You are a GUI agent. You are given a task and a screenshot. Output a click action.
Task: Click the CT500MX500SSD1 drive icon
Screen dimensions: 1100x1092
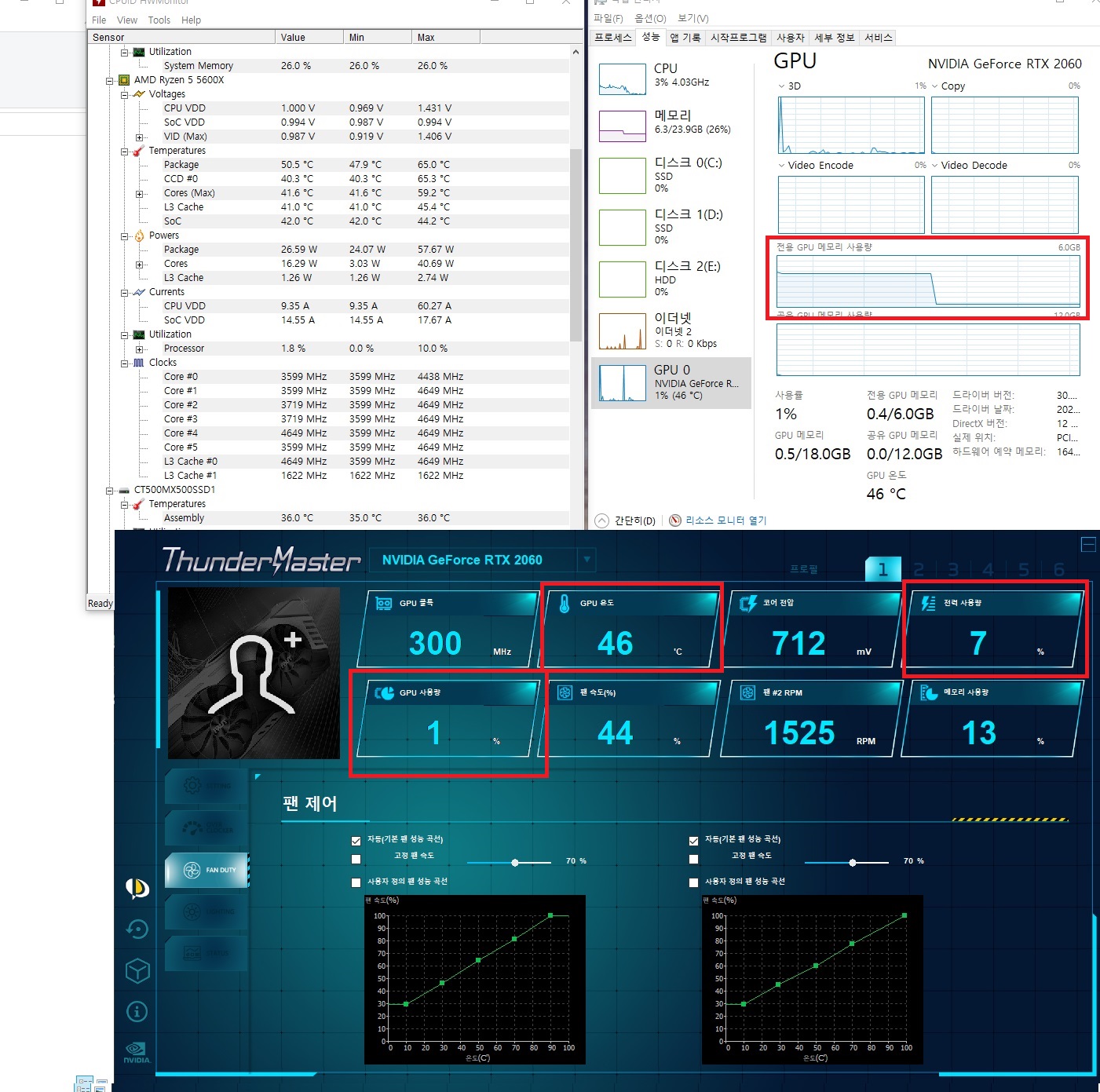[x=124, y=490]
